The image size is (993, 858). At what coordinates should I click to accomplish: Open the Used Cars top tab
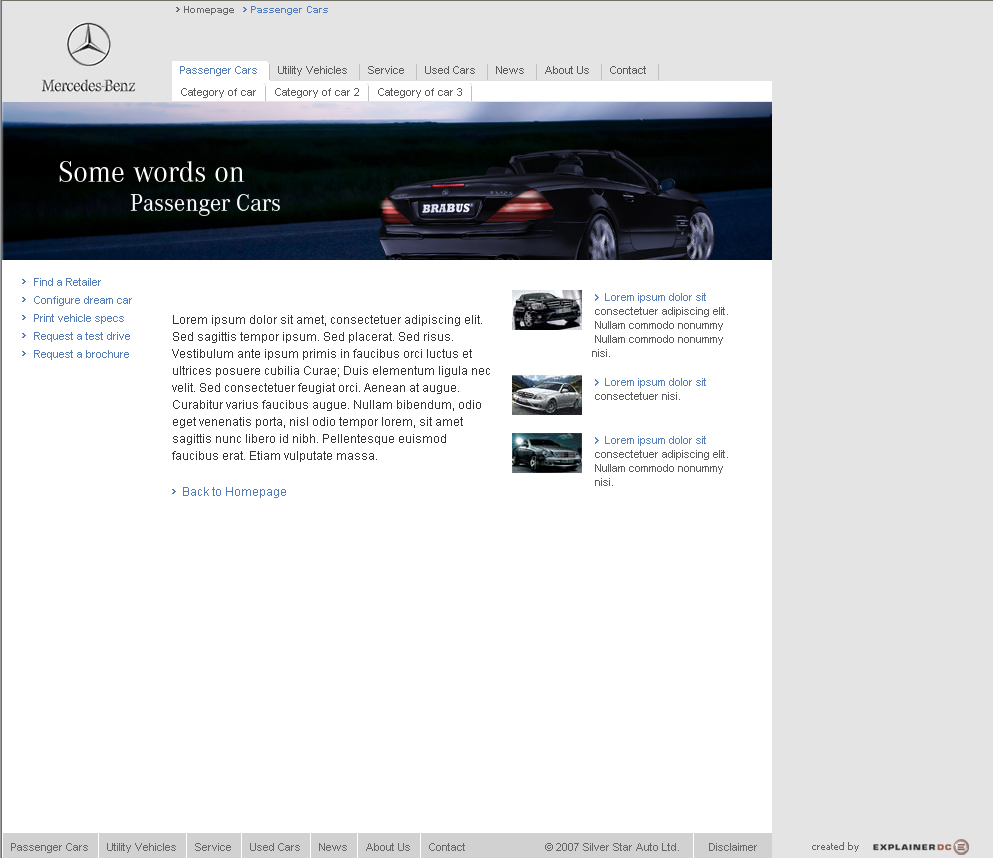pyautogui.click(x=449, y=71)
